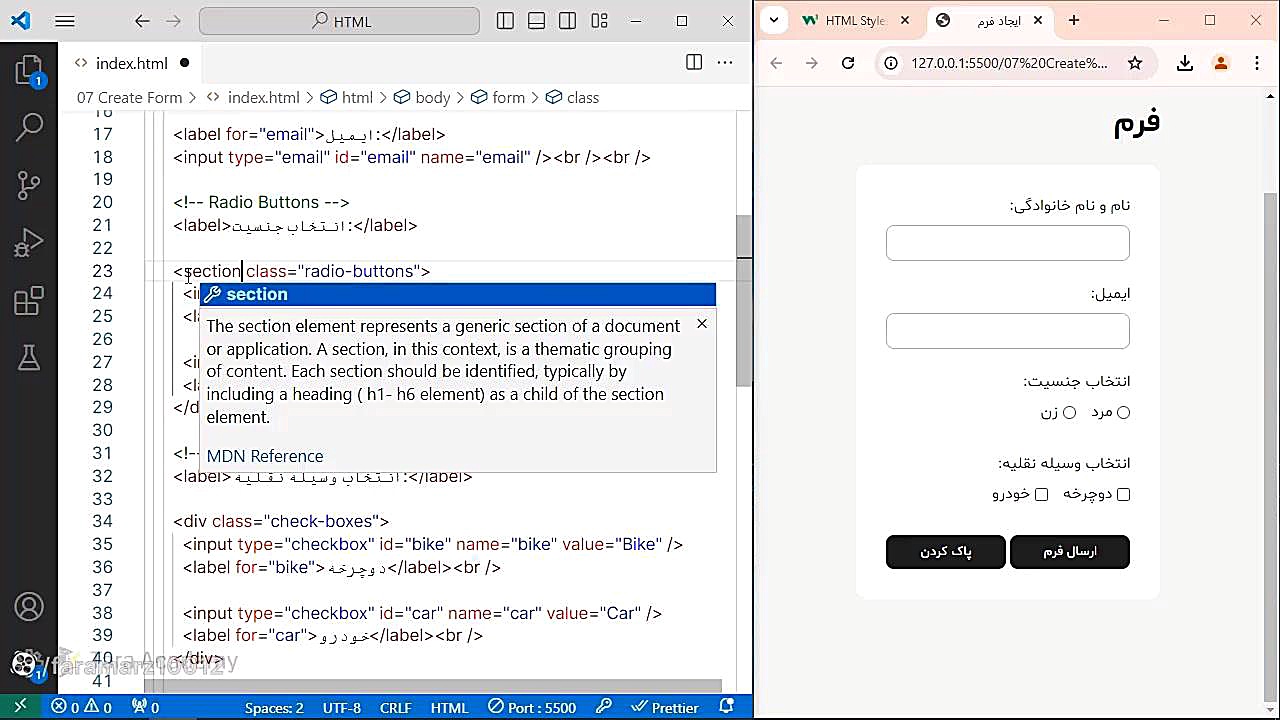Click Port : 5500 Live Server status

click(x=533, y=707)
